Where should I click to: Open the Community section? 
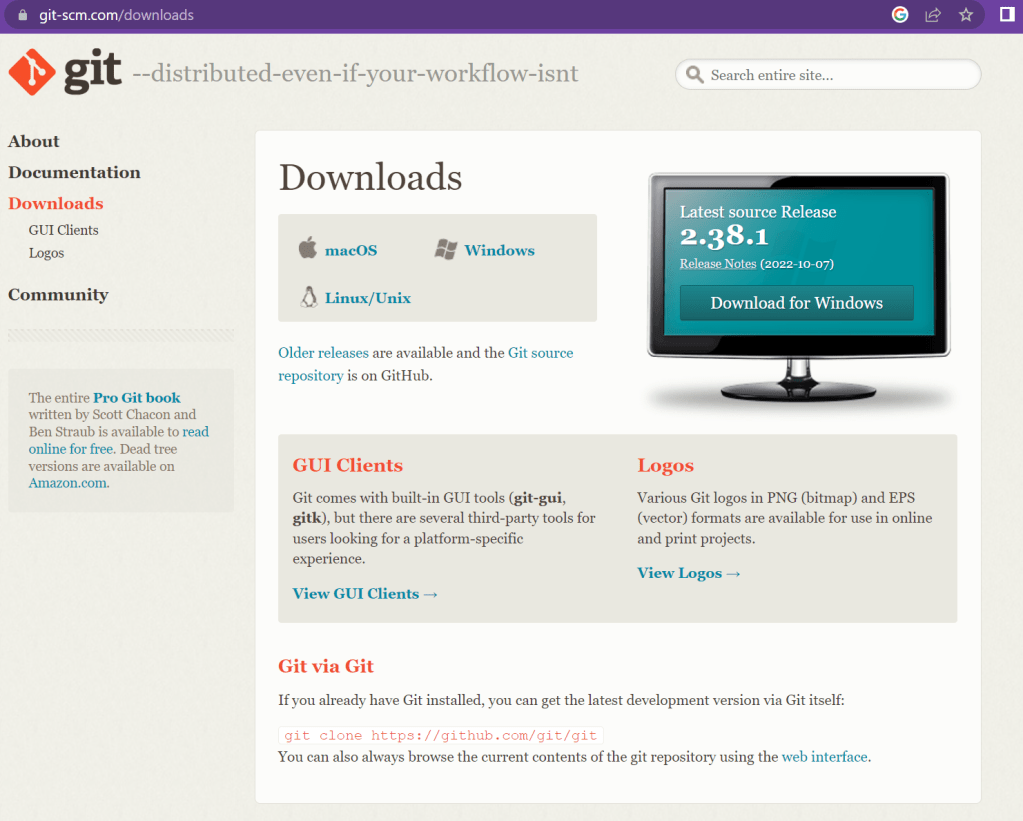[58, 295]
